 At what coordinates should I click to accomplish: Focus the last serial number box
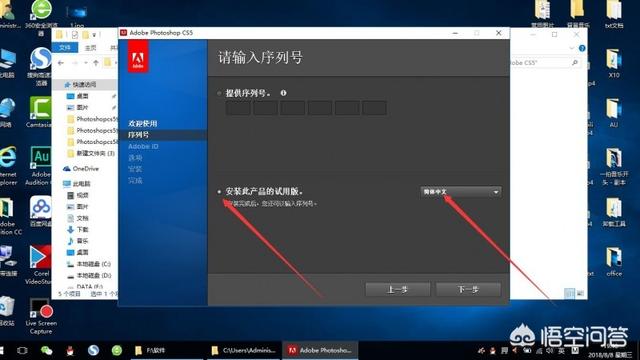point(374,108)
